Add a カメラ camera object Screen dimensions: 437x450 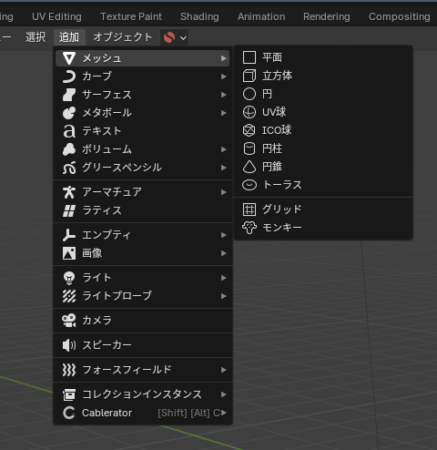[143, 320]
